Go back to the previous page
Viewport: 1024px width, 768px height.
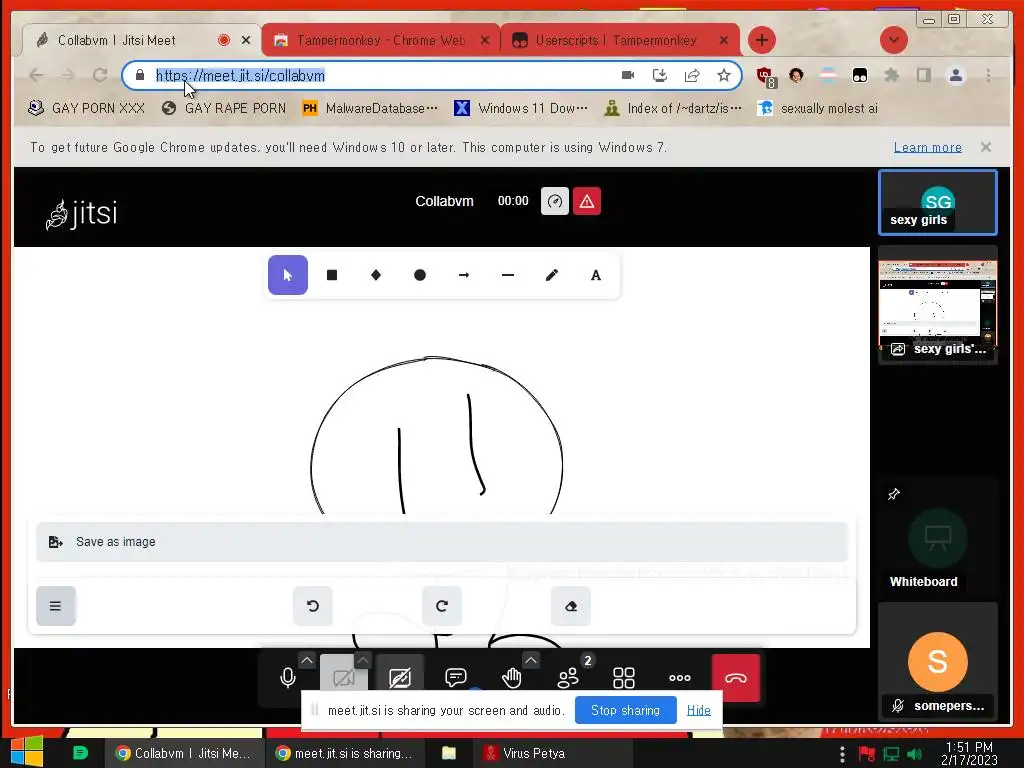[x=37, y=75]
